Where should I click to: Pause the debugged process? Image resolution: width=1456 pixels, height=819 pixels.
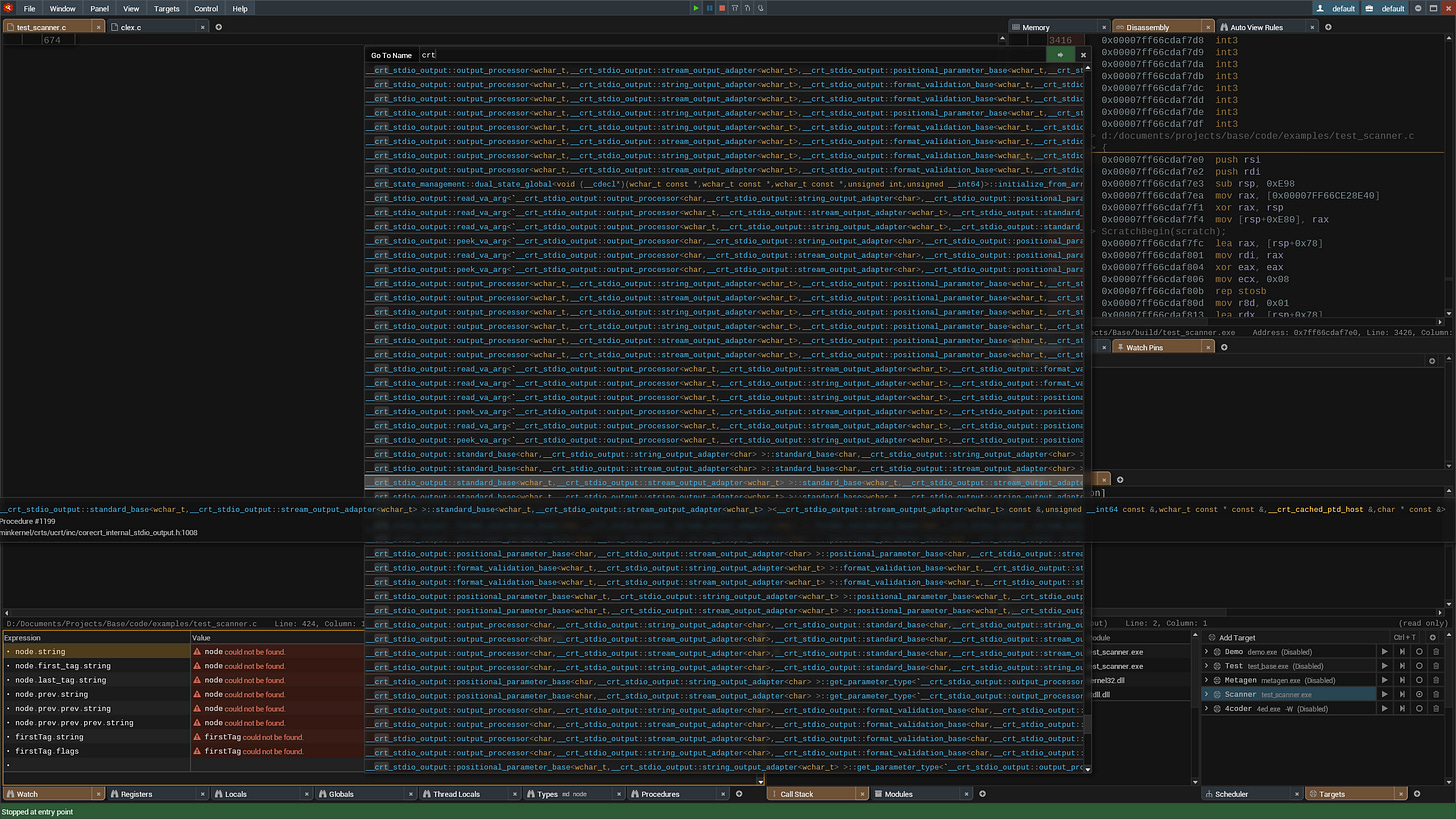tap(710, 8)
